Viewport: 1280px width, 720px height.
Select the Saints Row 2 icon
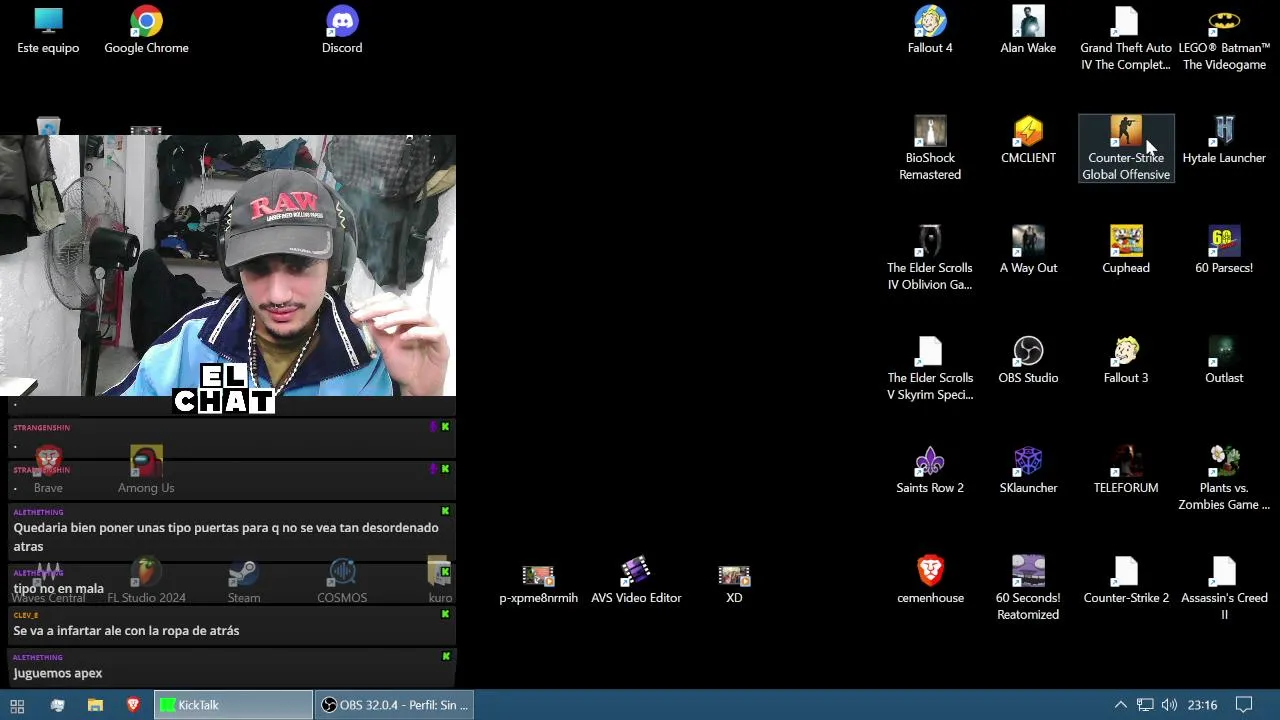coord(930,471)
